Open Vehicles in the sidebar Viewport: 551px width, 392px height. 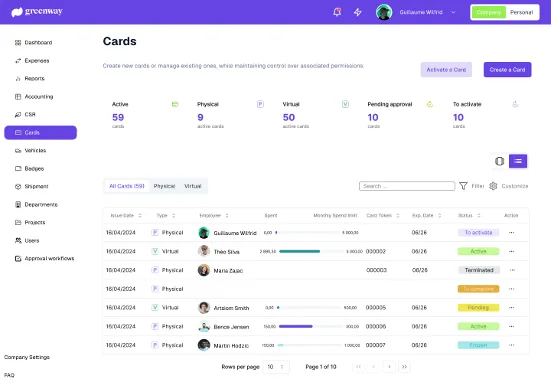(x=31, y=150)
